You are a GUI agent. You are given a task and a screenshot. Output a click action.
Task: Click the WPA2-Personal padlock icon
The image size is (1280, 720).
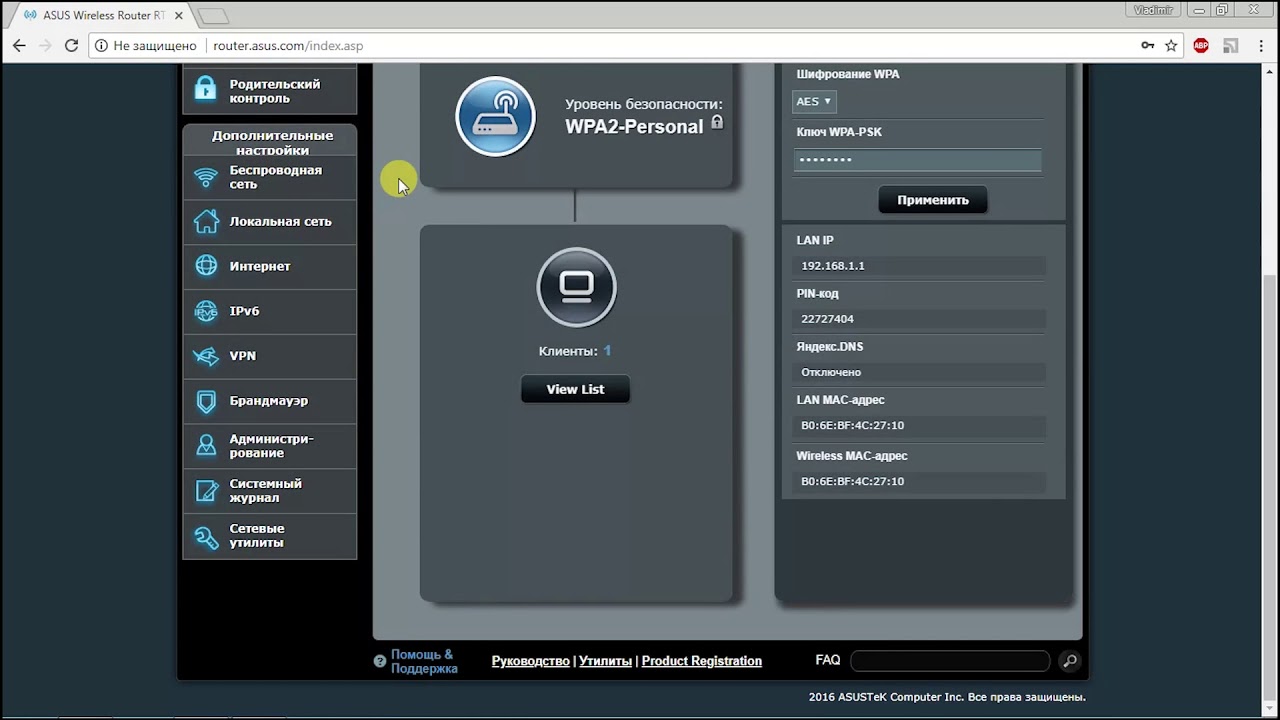pyautogui.click(x=716, y=123)
